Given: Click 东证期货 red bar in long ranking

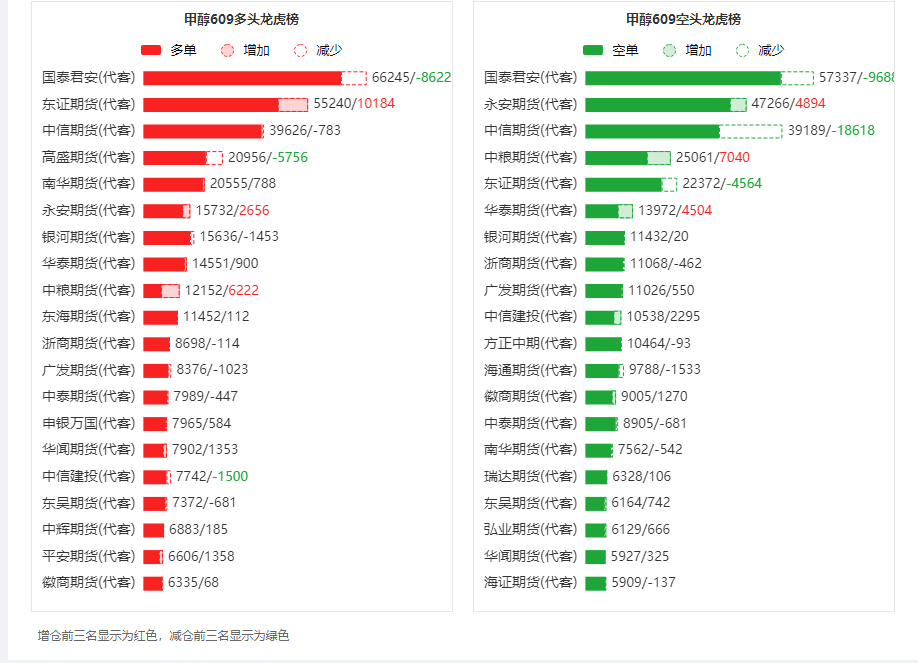Looking at the screenshot, I should pos(211,105).
